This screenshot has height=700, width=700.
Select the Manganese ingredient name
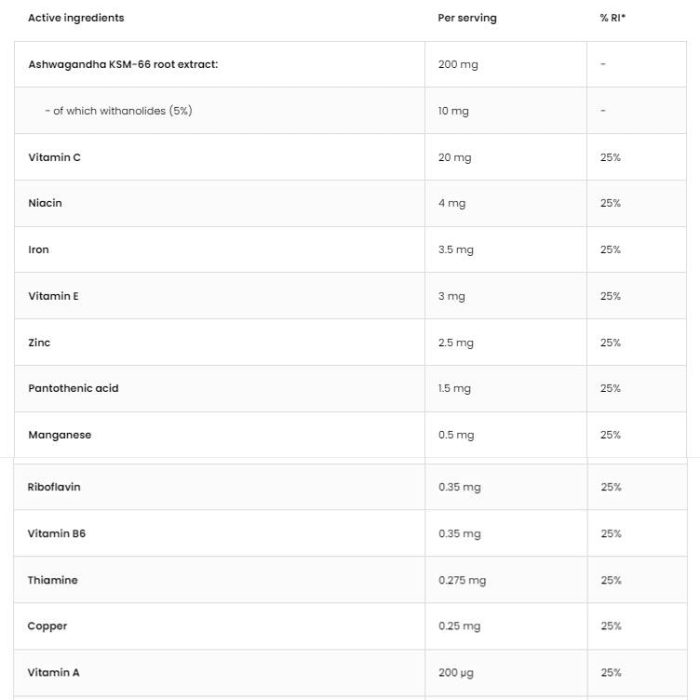(60, 435)
